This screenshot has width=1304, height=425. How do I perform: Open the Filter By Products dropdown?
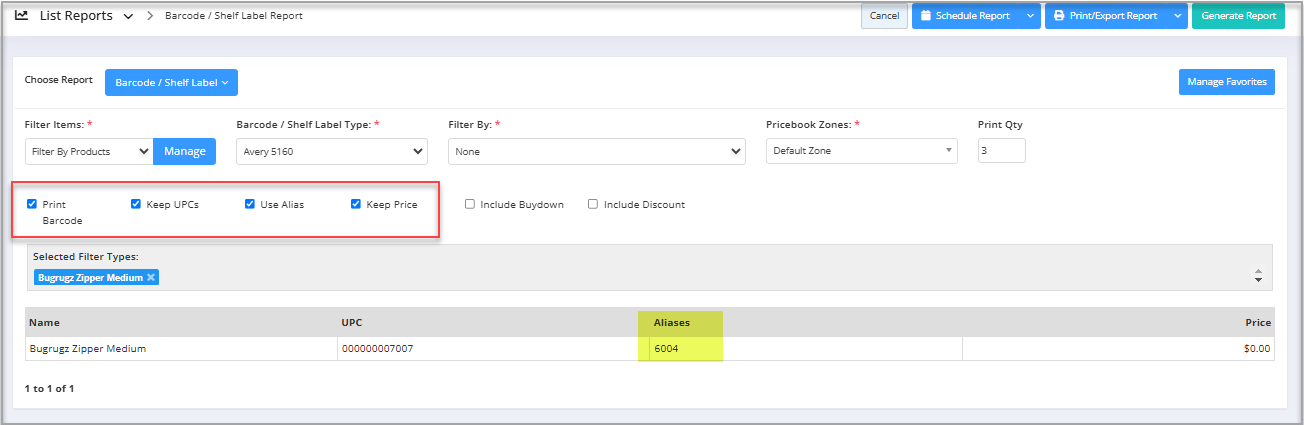[88, 151]
